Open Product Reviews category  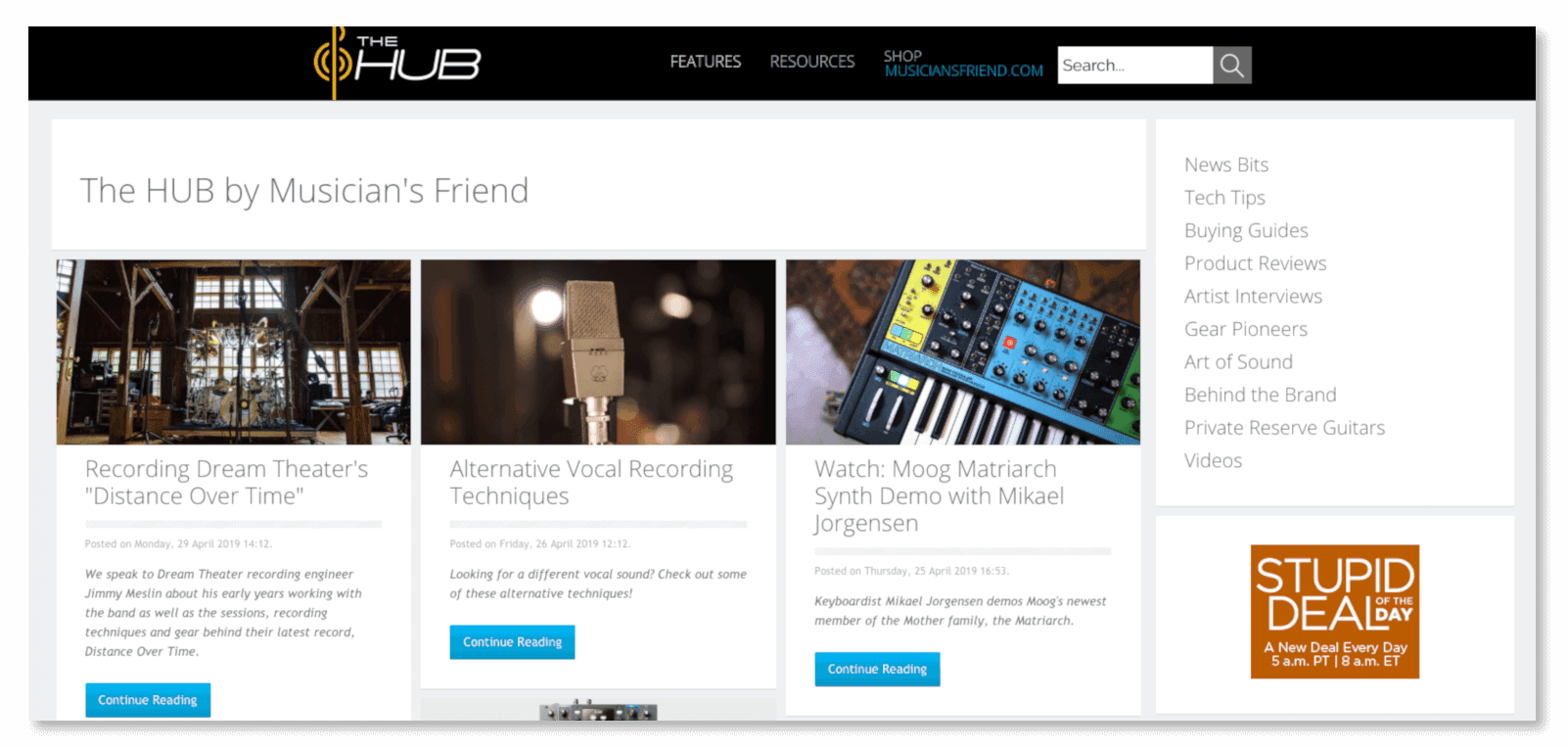tap(1255, 263)
